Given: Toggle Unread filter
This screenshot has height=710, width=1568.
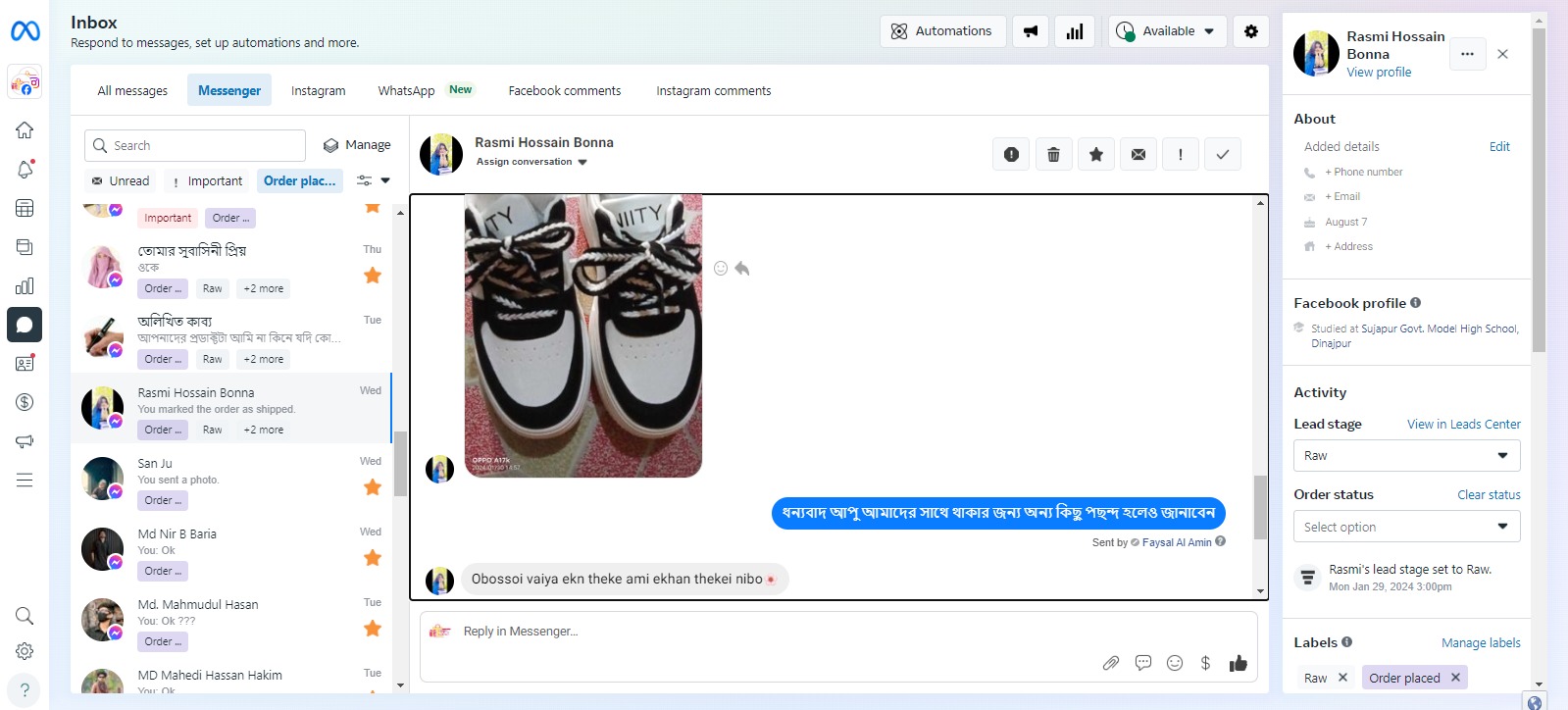Looking at the screenshot, I should (x=121, y=180).
